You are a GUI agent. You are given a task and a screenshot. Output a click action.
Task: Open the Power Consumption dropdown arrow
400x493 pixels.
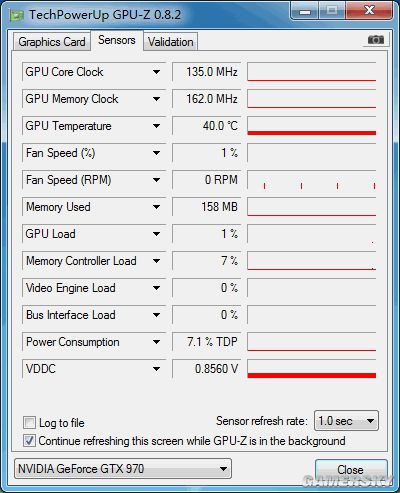pos(156,342)
